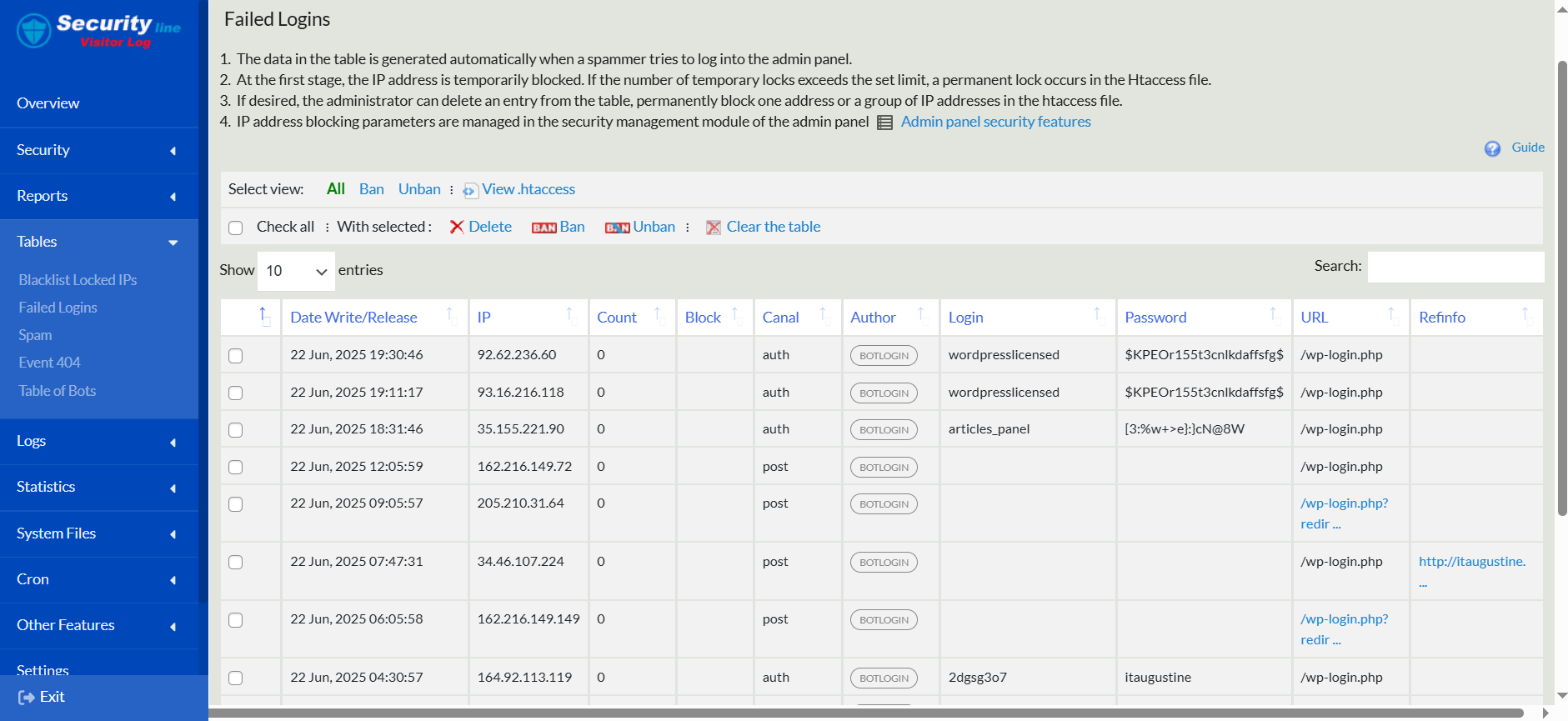Click the Unban icon for selected entries
The width and height of the screenshot is (1568, 721).
[617, 228]
